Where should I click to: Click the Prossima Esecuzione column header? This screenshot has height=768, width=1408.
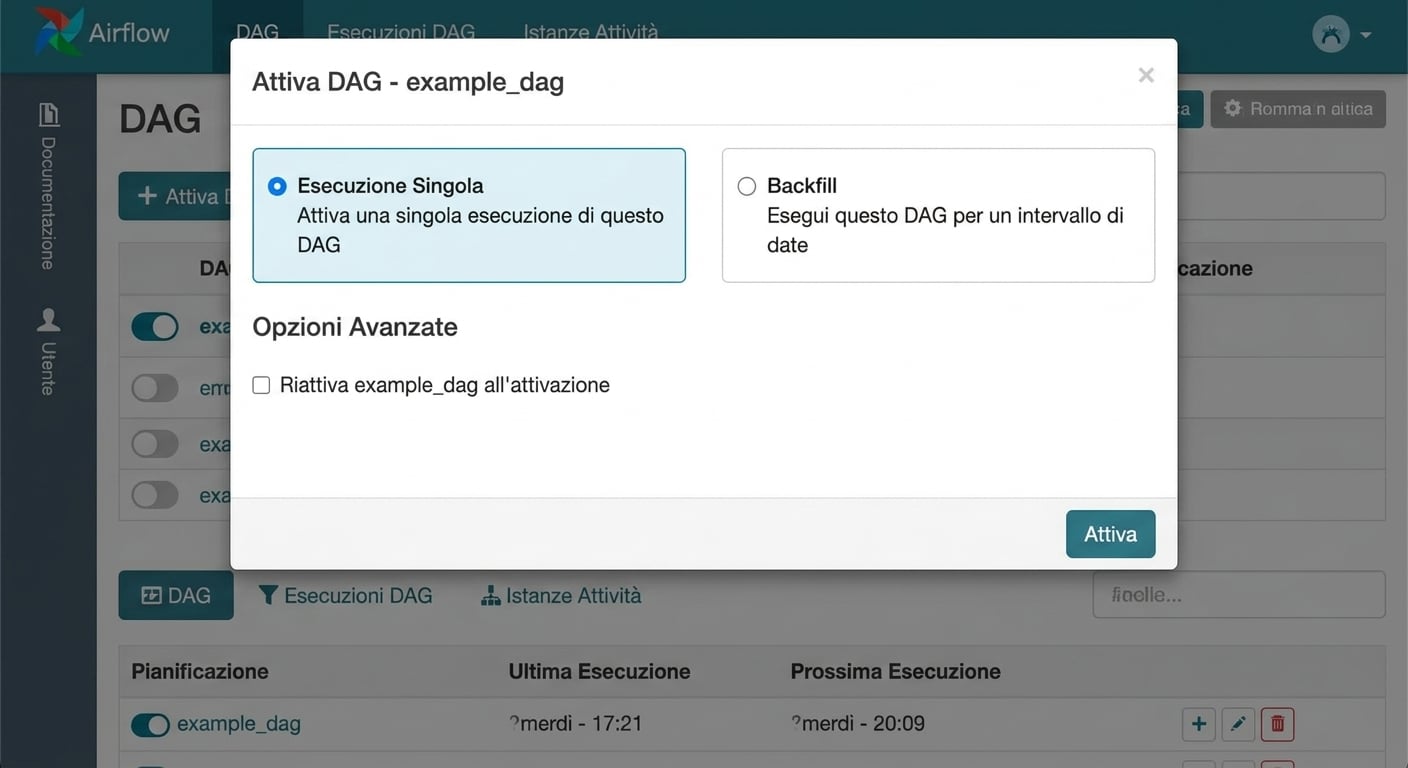(895, 671)
